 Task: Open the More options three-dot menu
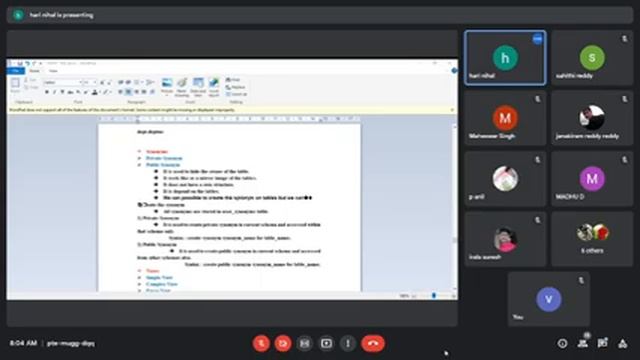tap(348, 343)
